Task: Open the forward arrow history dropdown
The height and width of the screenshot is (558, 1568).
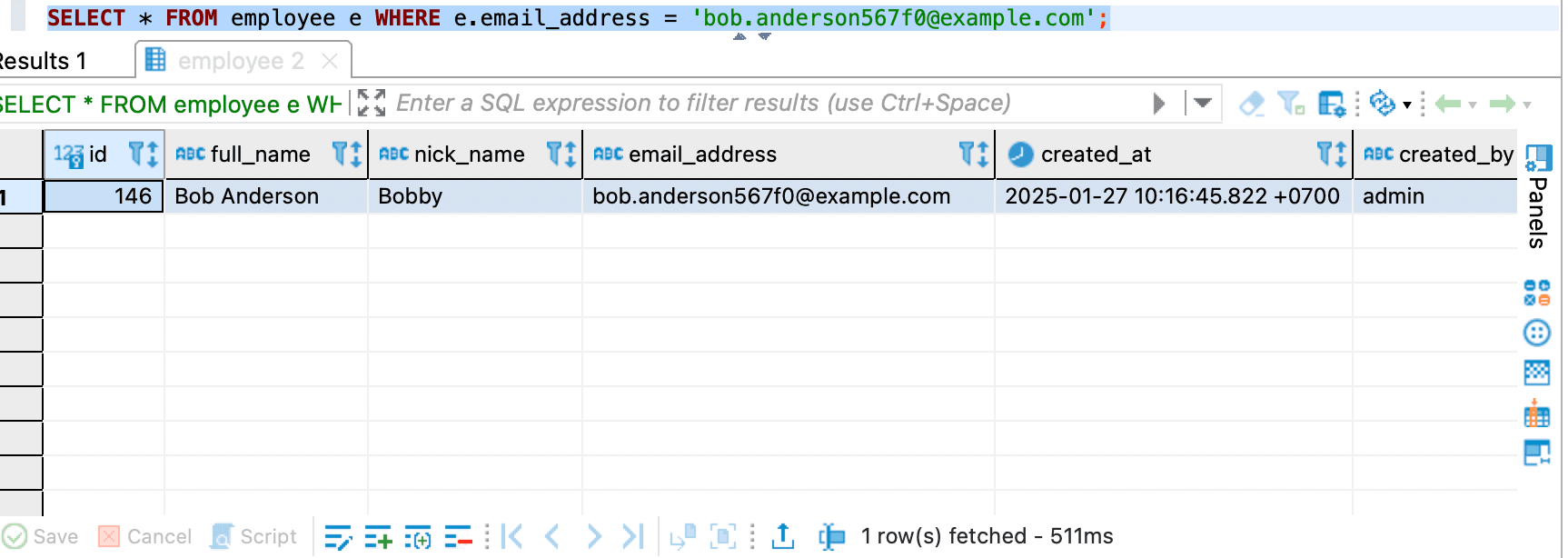Action: (x=1527, y=105)
